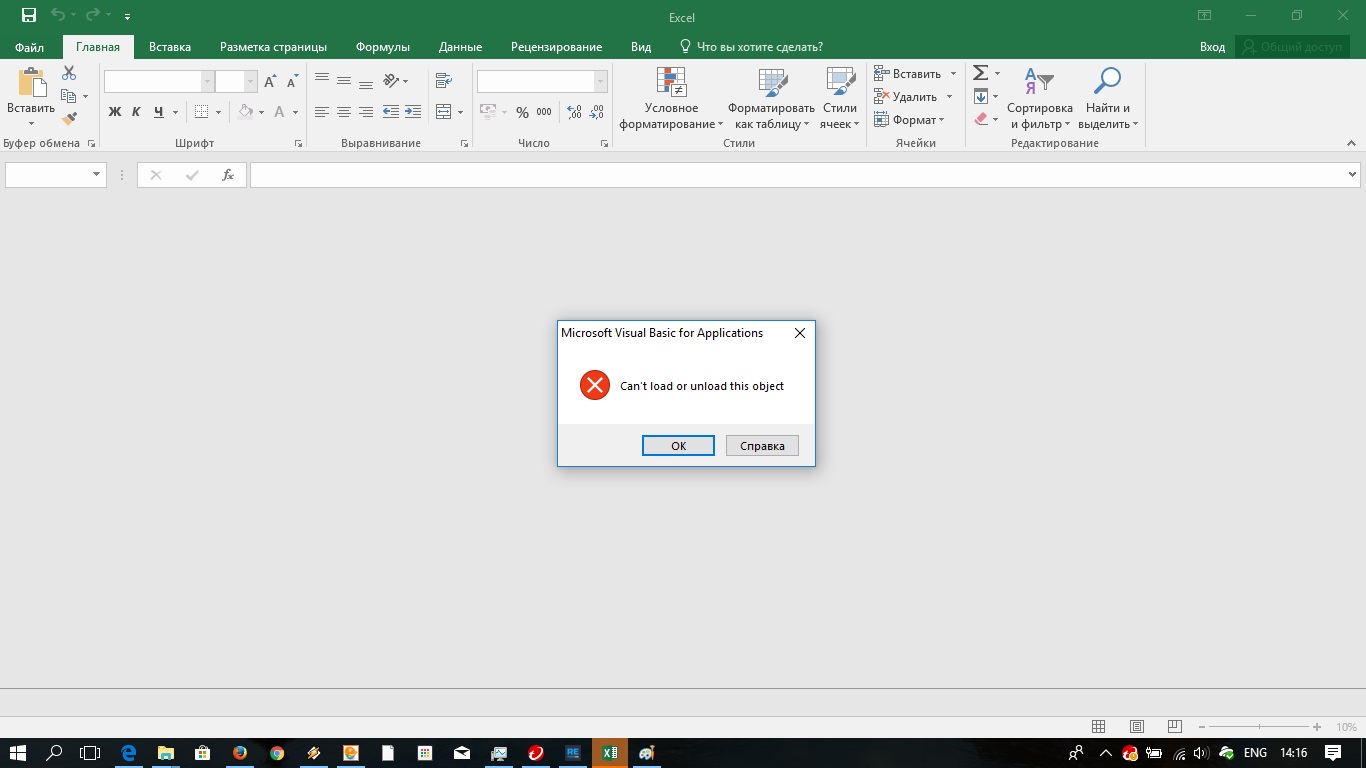
Task: Toggle italic К formatting
Action: pos(136,112)
